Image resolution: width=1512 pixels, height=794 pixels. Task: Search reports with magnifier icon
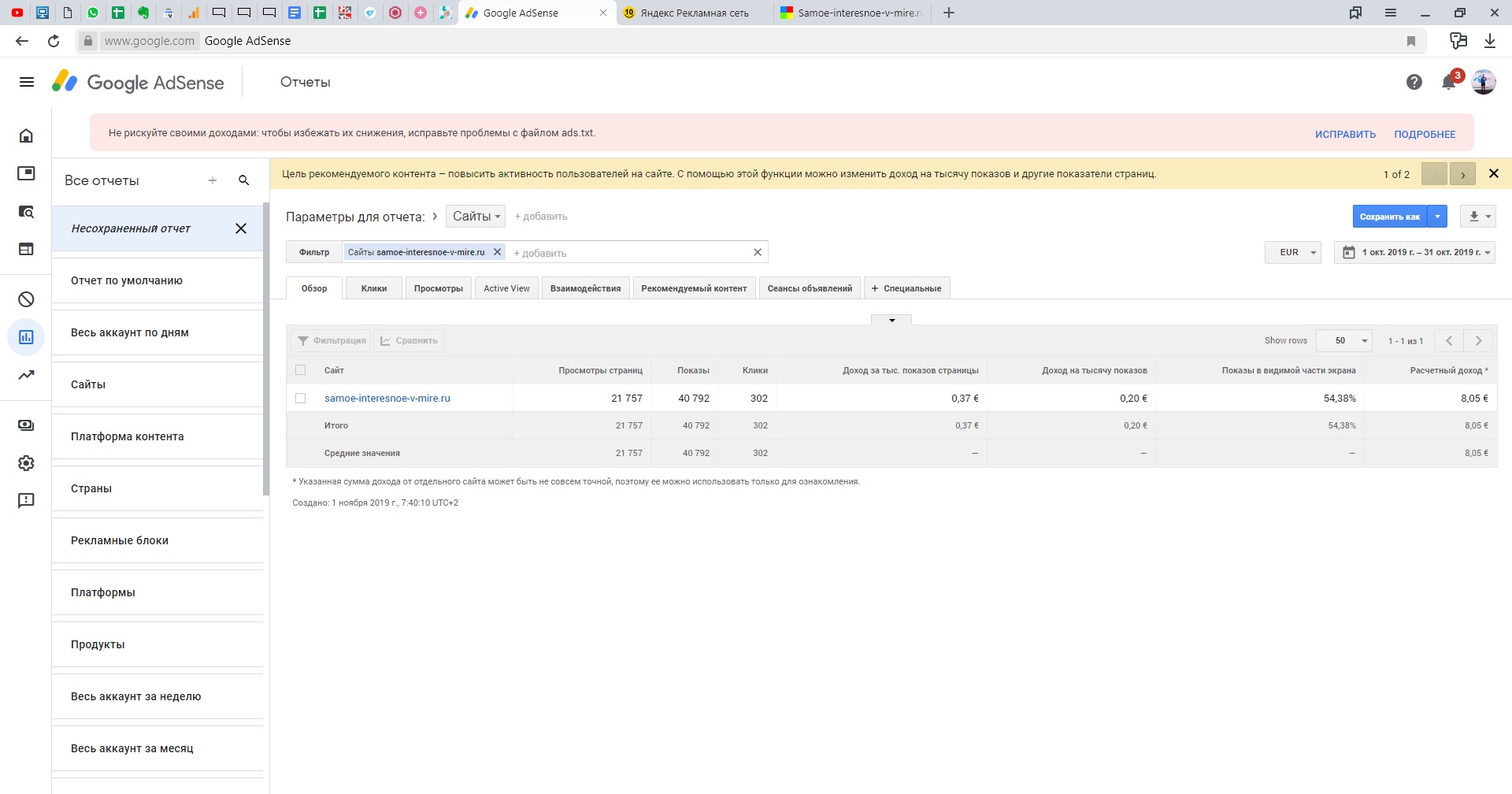[244, 180]
